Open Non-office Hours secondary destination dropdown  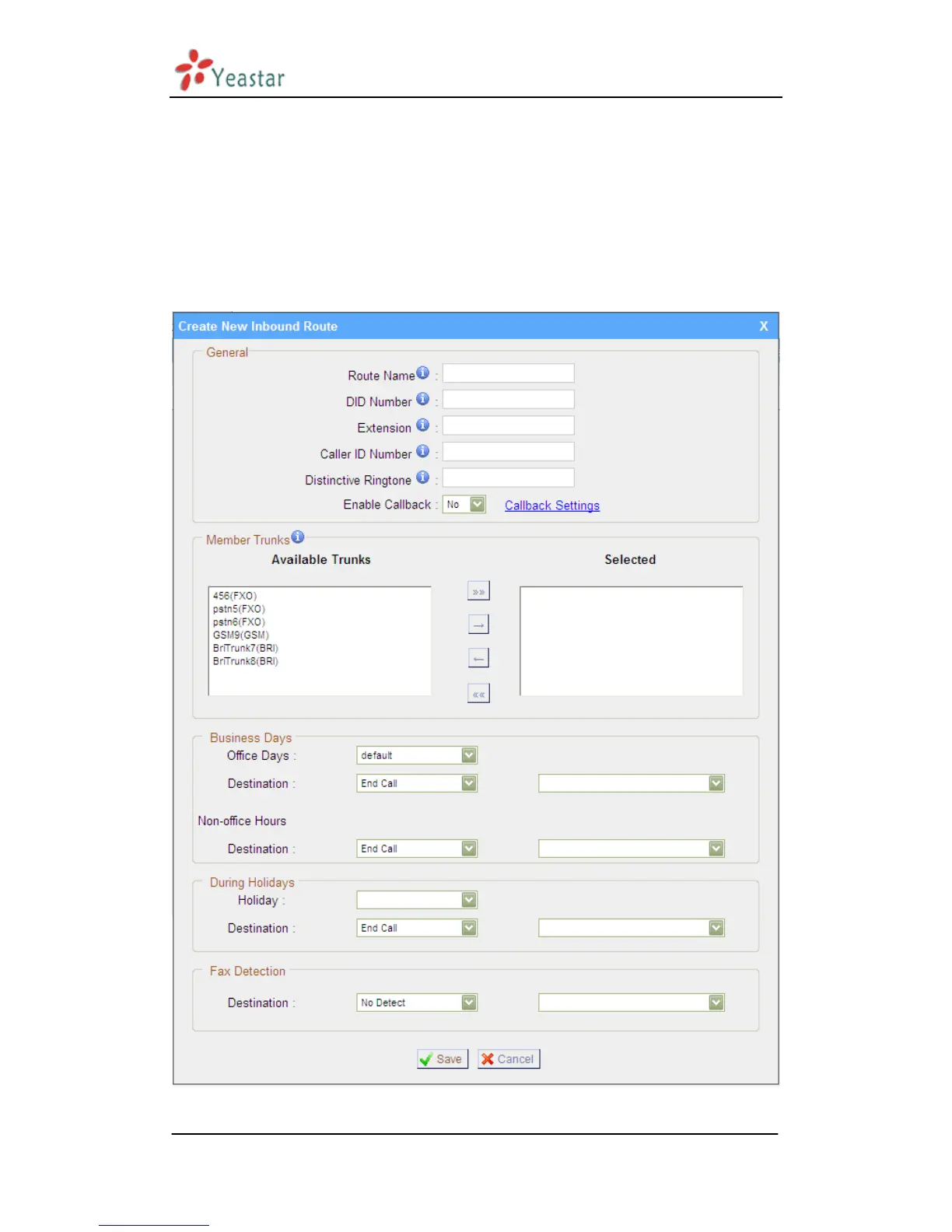(632, 849)
